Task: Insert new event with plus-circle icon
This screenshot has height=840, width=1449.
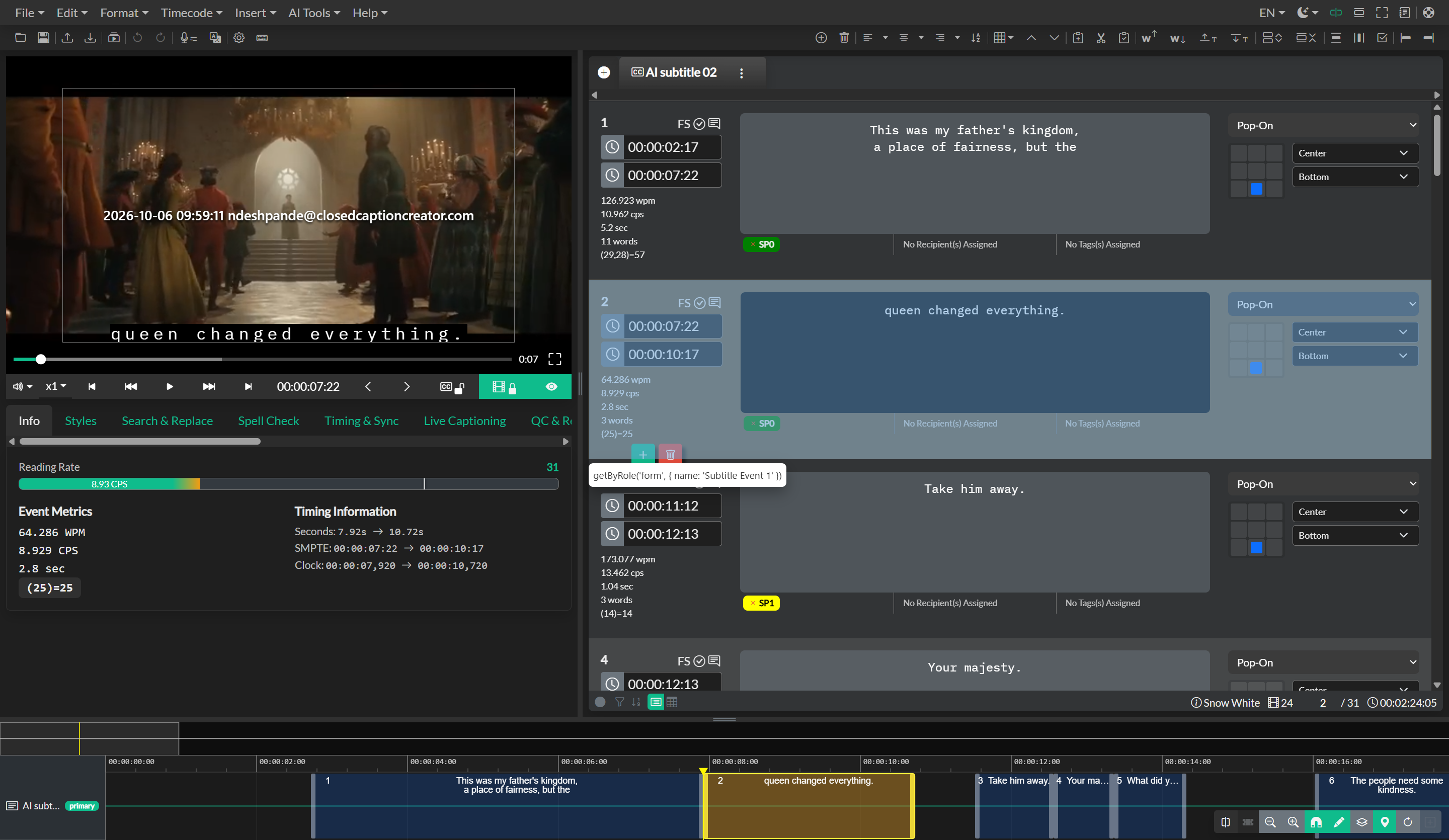Action: (x=821, y=38)
